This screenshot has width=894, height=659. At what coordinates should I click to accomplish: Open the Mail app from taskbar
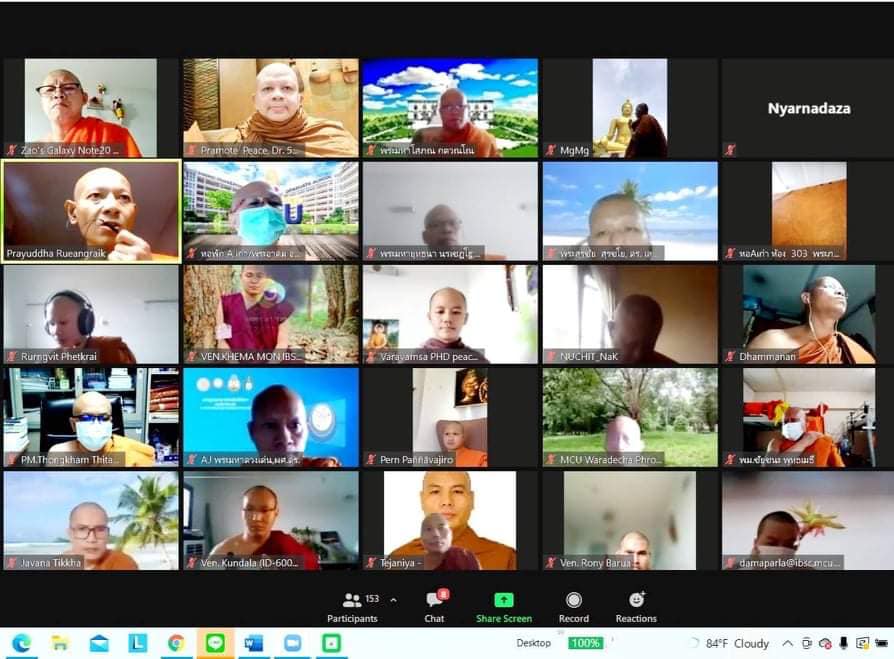[x=99, y=643]
